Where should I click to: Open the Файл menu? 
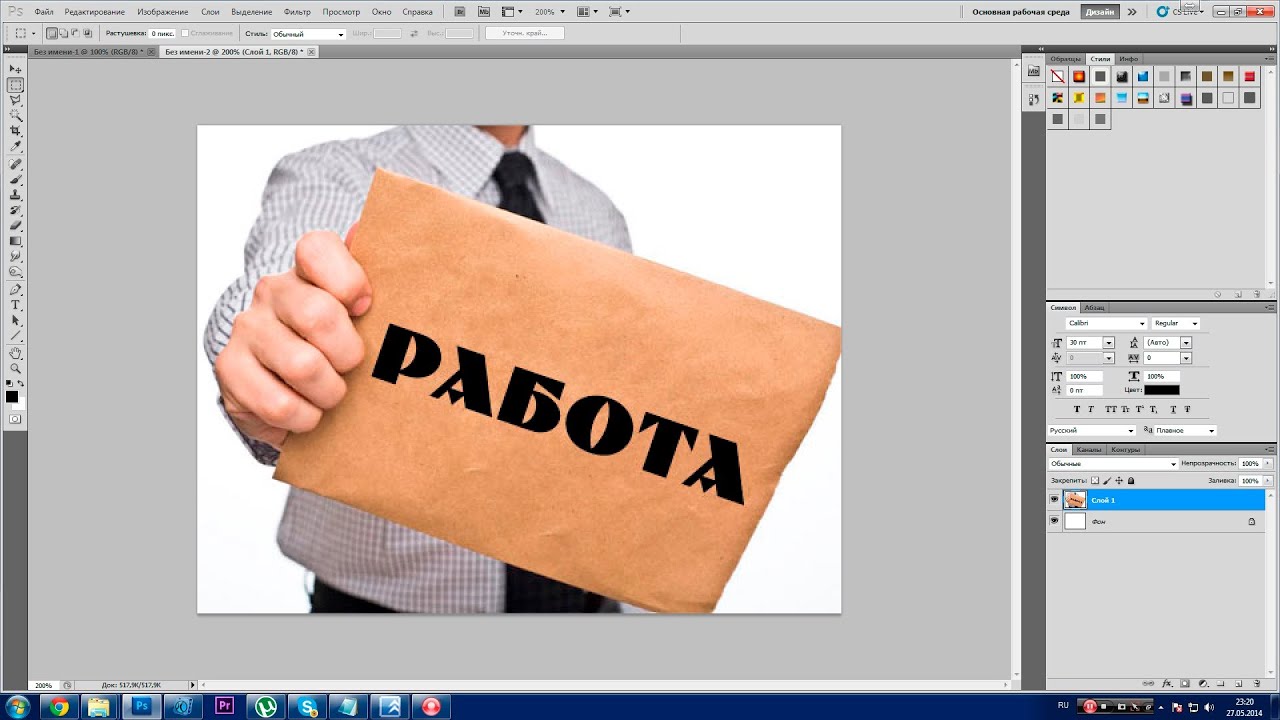click(44, 11)
